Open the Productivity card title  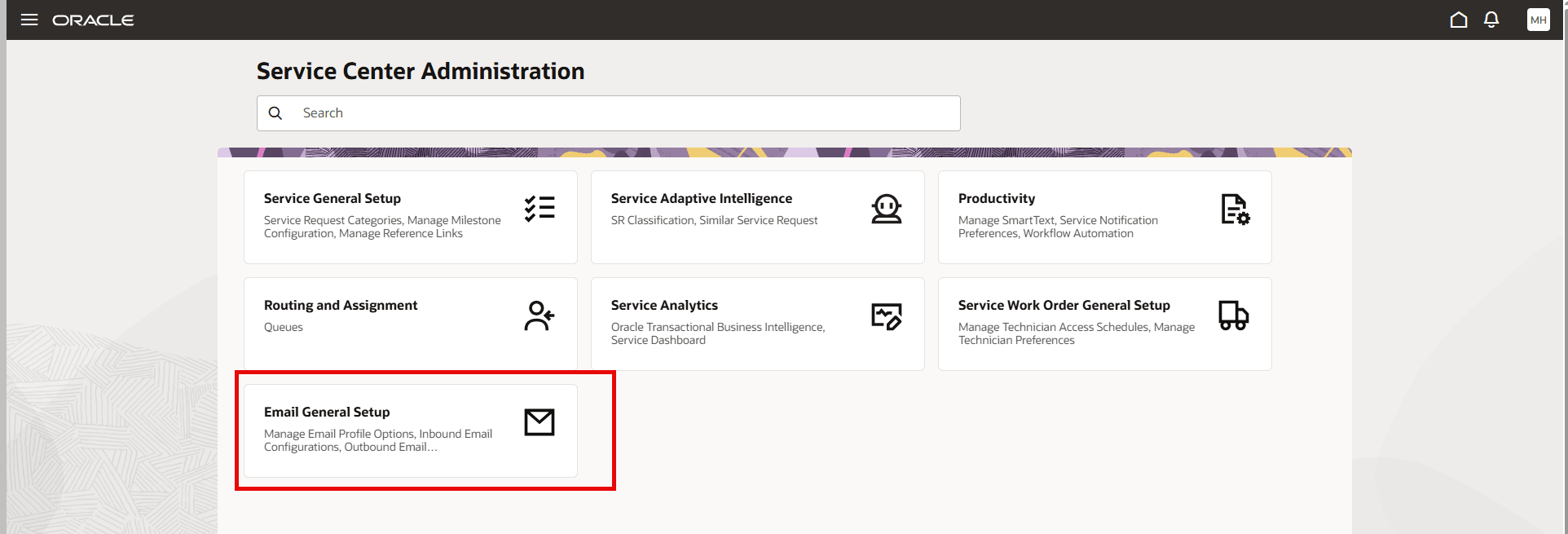(x=996, y=198)
